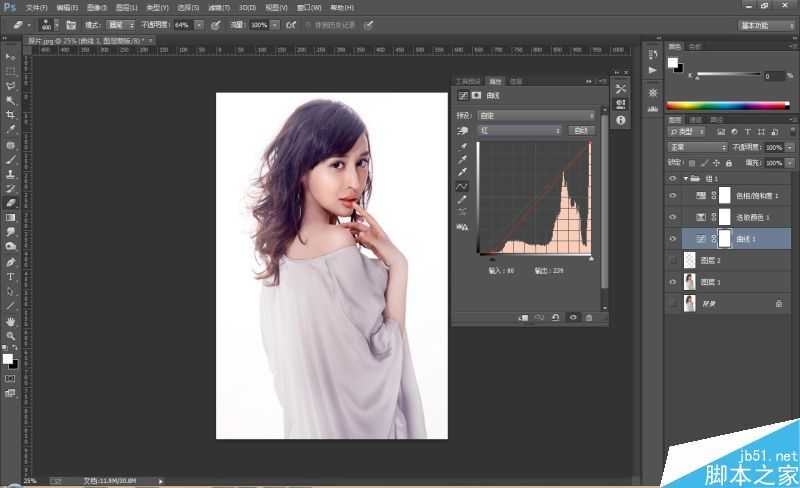Select the Zoom tool in the toolbox

11,336
